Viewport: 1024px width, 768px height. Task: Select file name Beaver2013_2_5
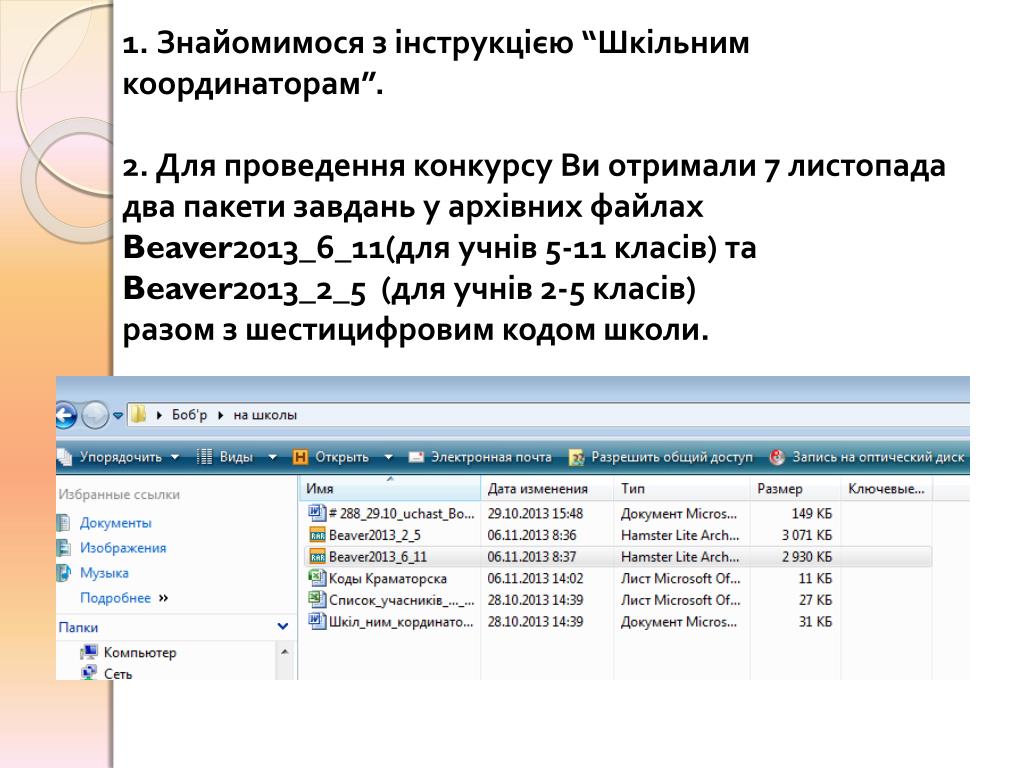click(x=375, y=536)
